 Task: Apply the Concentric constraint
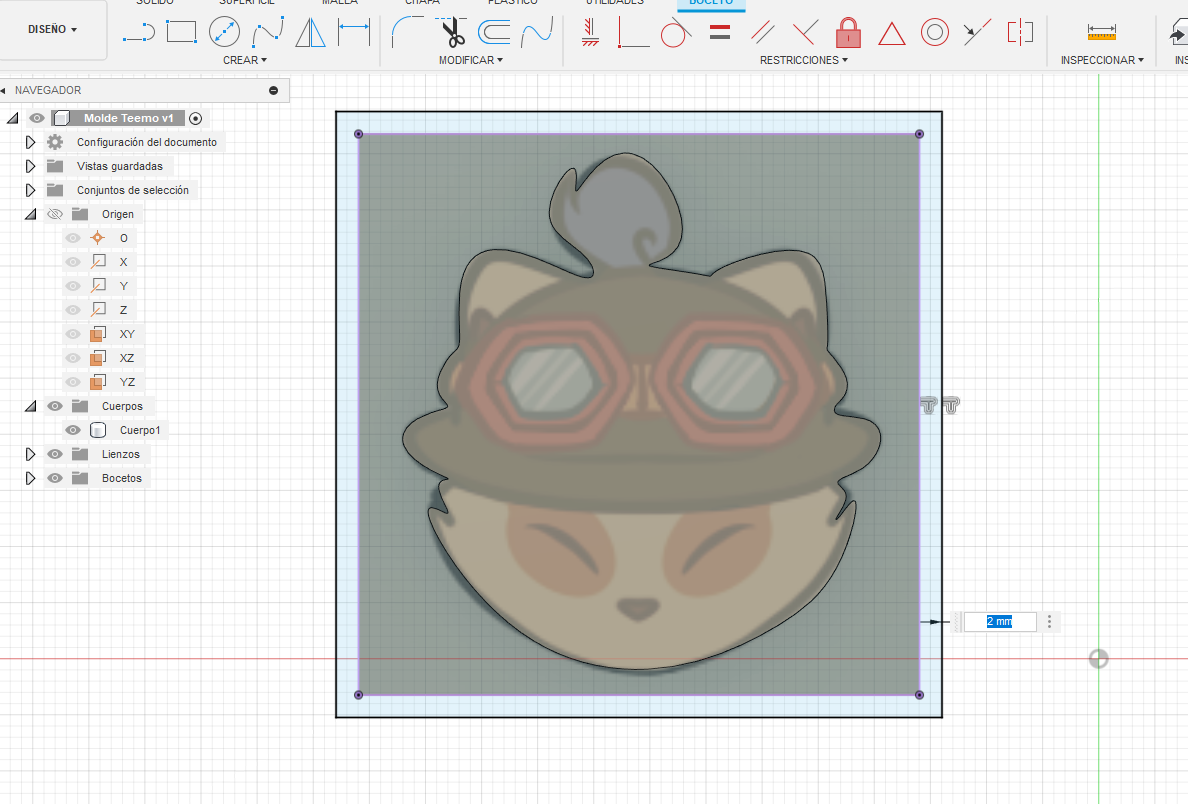[x=935, y=33]
